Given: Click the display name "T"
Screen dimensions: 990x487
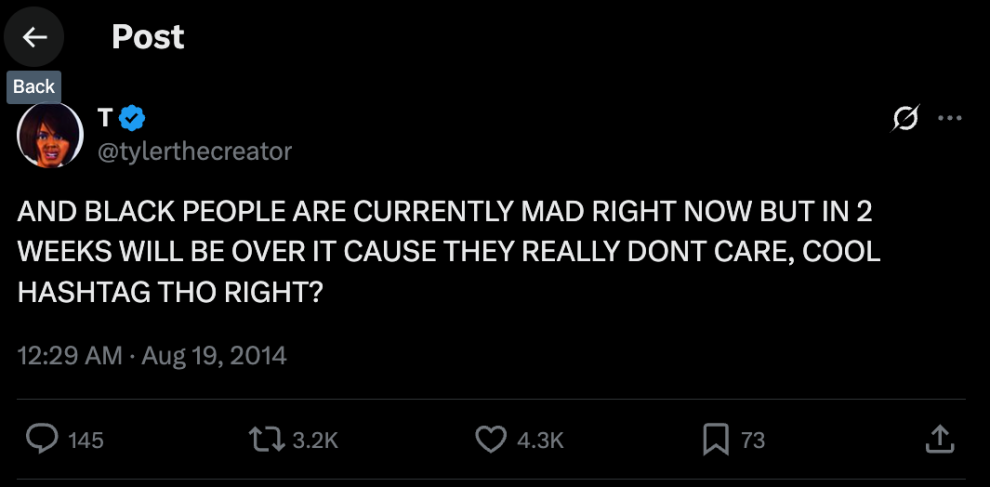Looking at the screenshot, I should click(x=105, y=119).
